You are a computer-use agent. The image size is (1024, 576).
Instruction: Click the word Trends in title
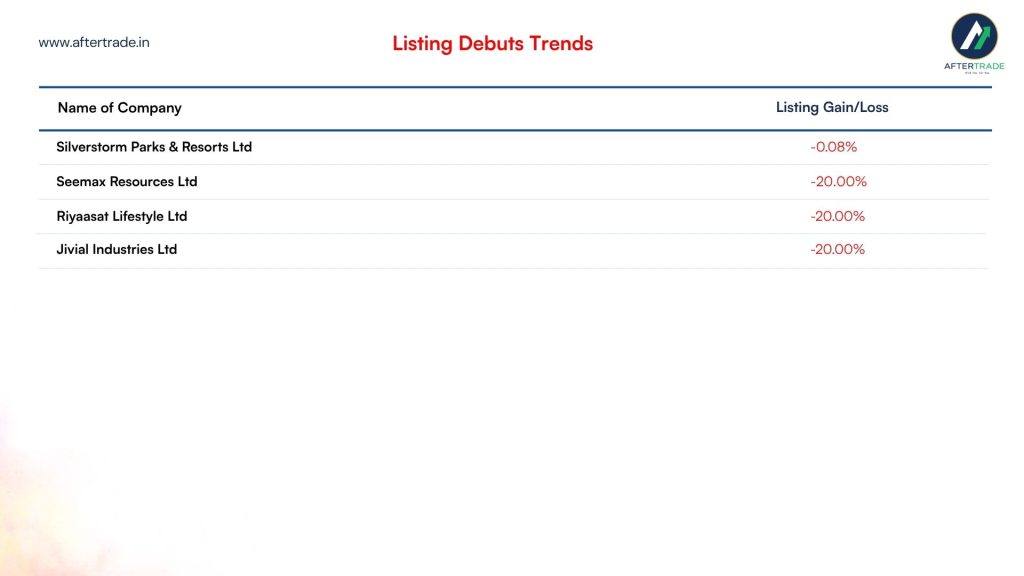561,43
